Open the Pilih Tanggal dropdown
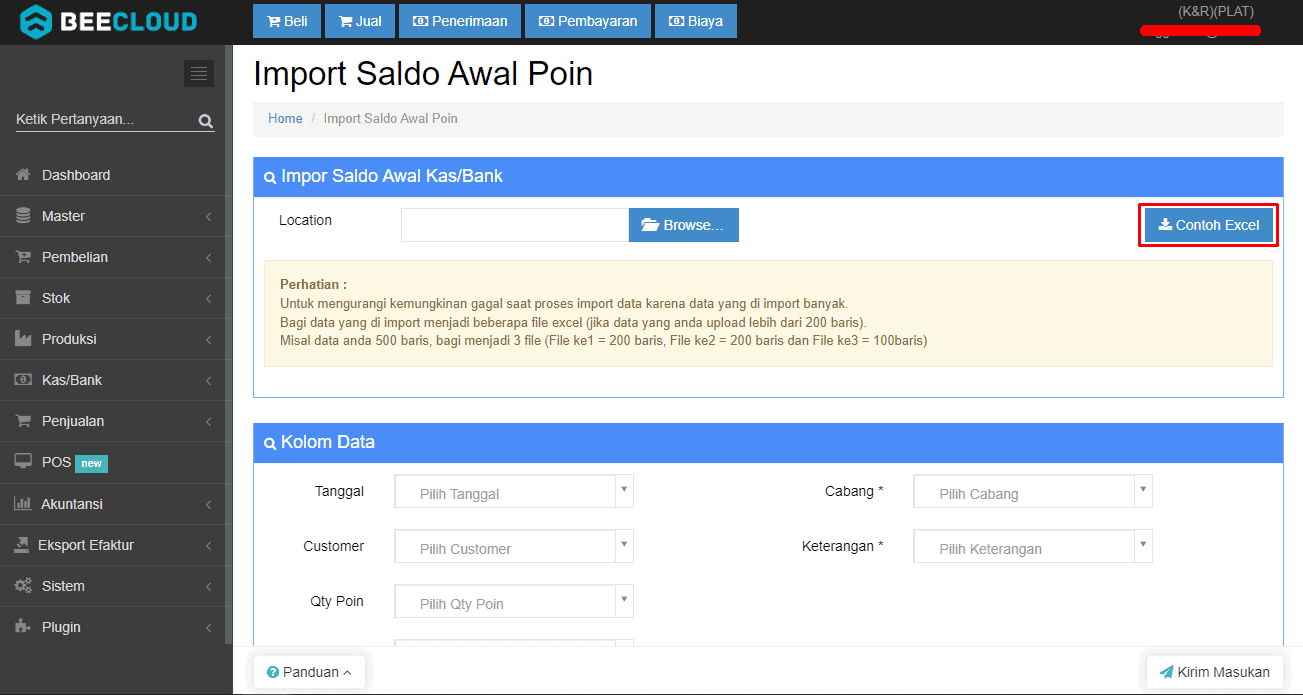Image resolution: width=1303 pixels, height=695 pixels. pyautogui.click(x=513, y=492)
